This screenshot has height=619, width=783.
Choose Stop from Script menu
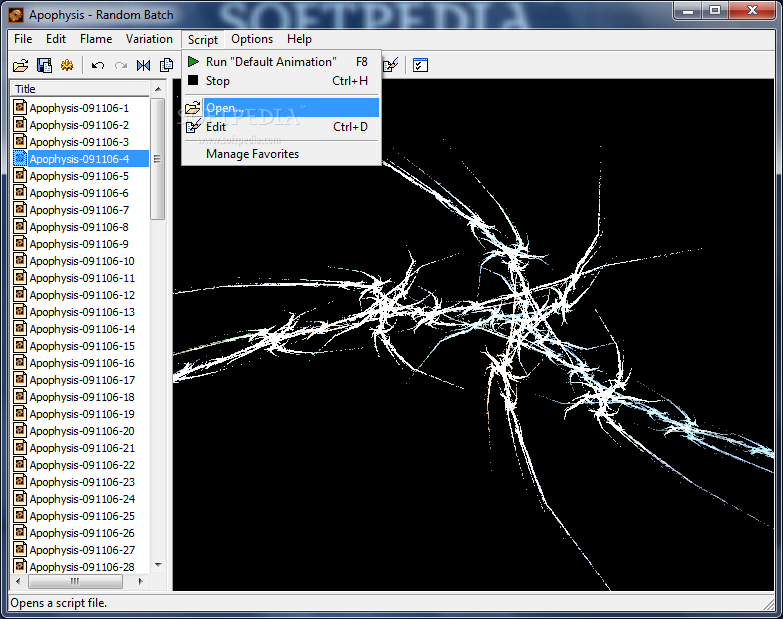click(282, 80)
